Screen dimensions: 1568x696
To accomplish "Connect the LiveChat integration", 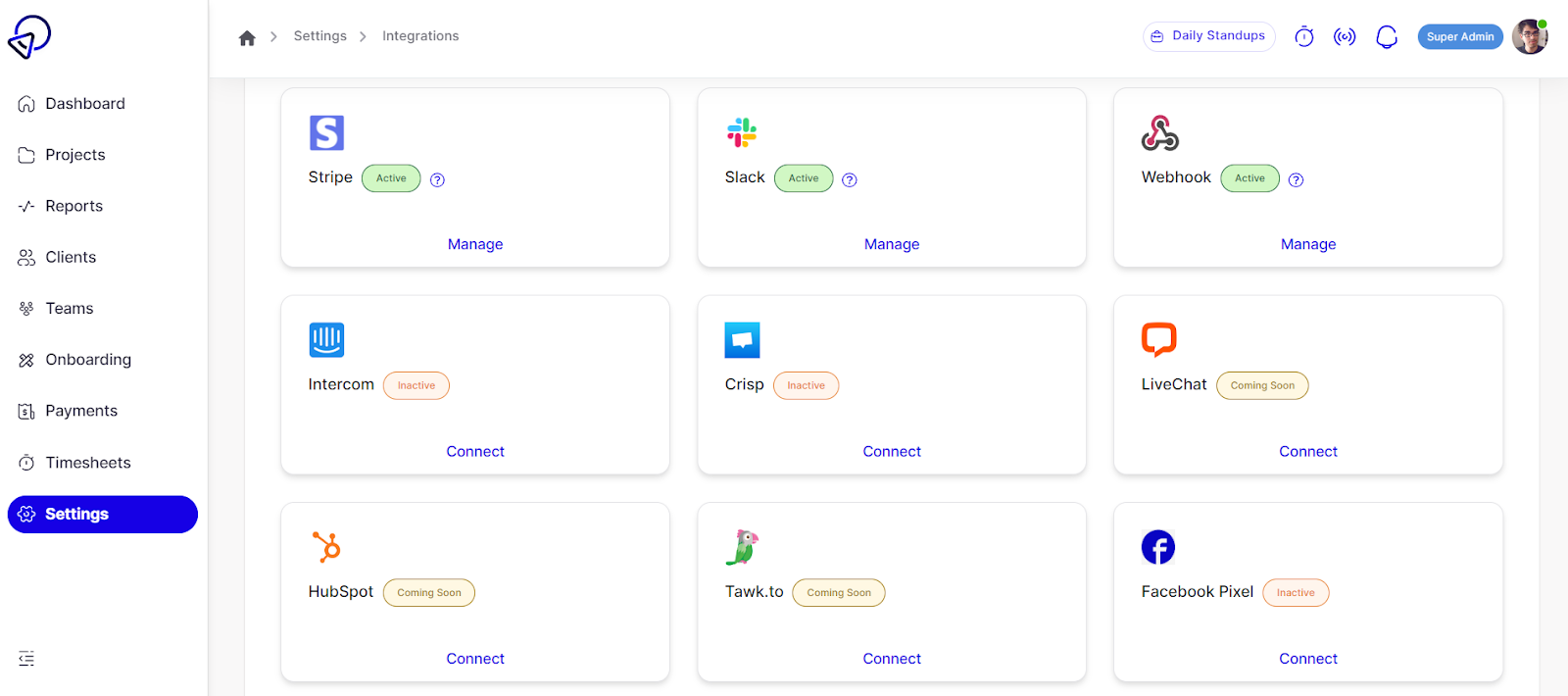I will click(1308, 452).
